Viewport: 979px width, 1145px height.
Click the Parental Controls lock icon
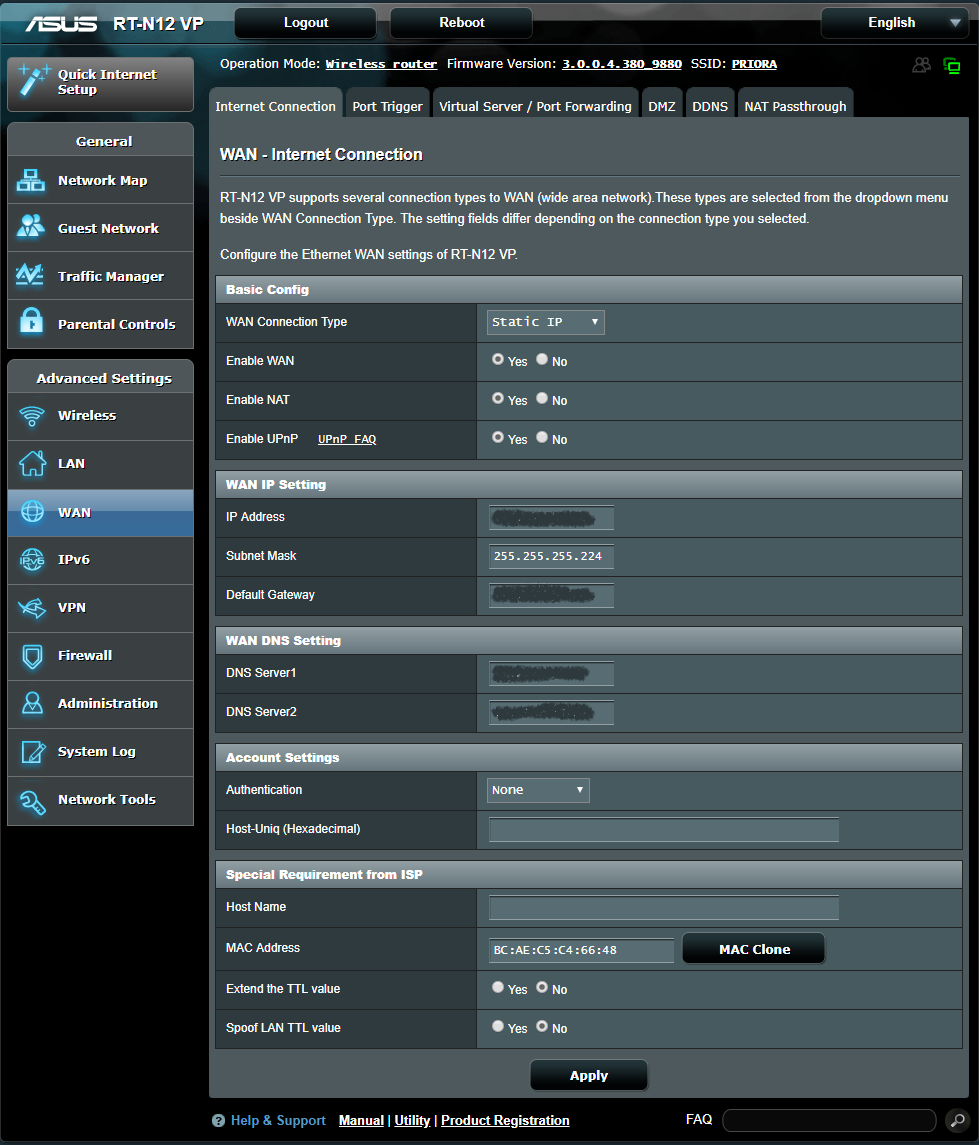click(31, 321)
